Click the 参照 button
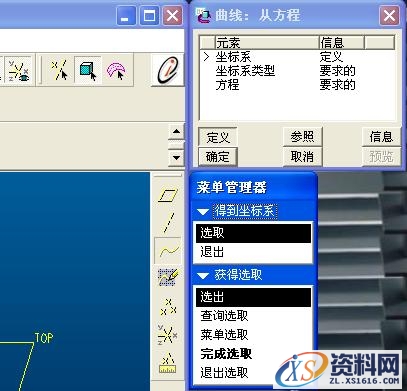Image resolution: width=407 pixels, height=391 pixels. [x=302, y=137]
